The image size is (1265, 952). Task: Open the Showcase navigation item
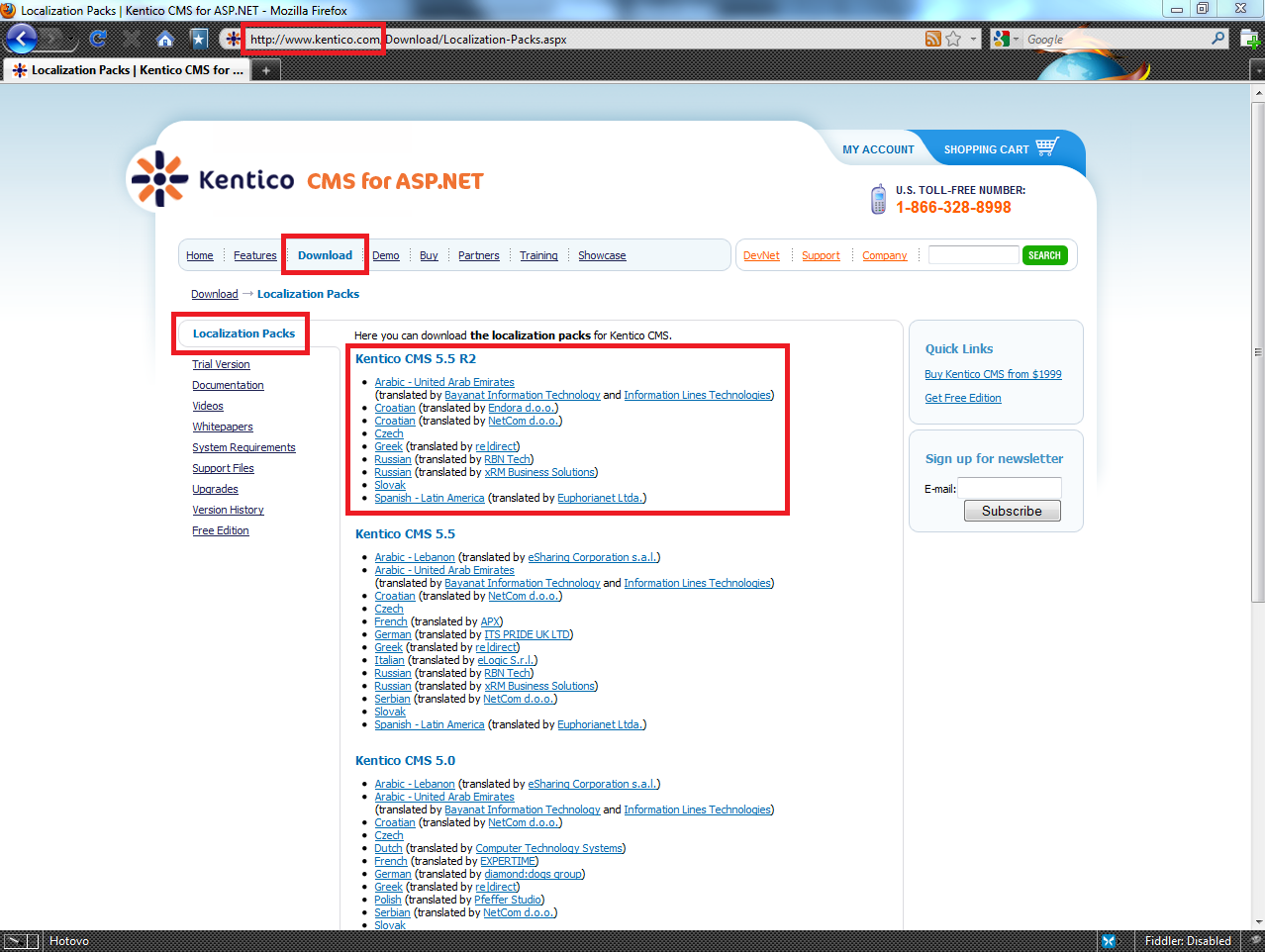(x=602, y=255)
